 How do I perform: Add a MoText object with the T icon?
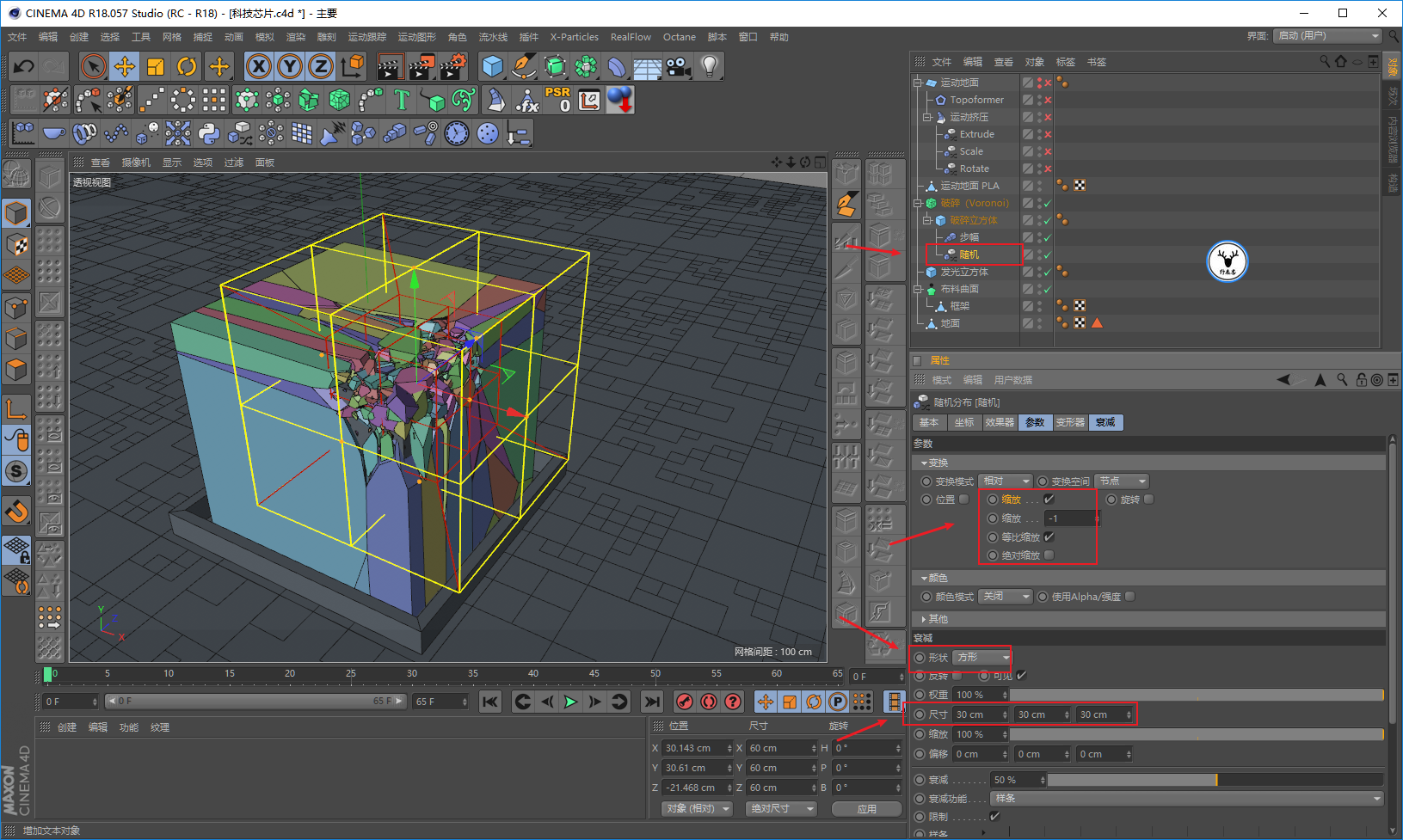[x=402, y=100]
